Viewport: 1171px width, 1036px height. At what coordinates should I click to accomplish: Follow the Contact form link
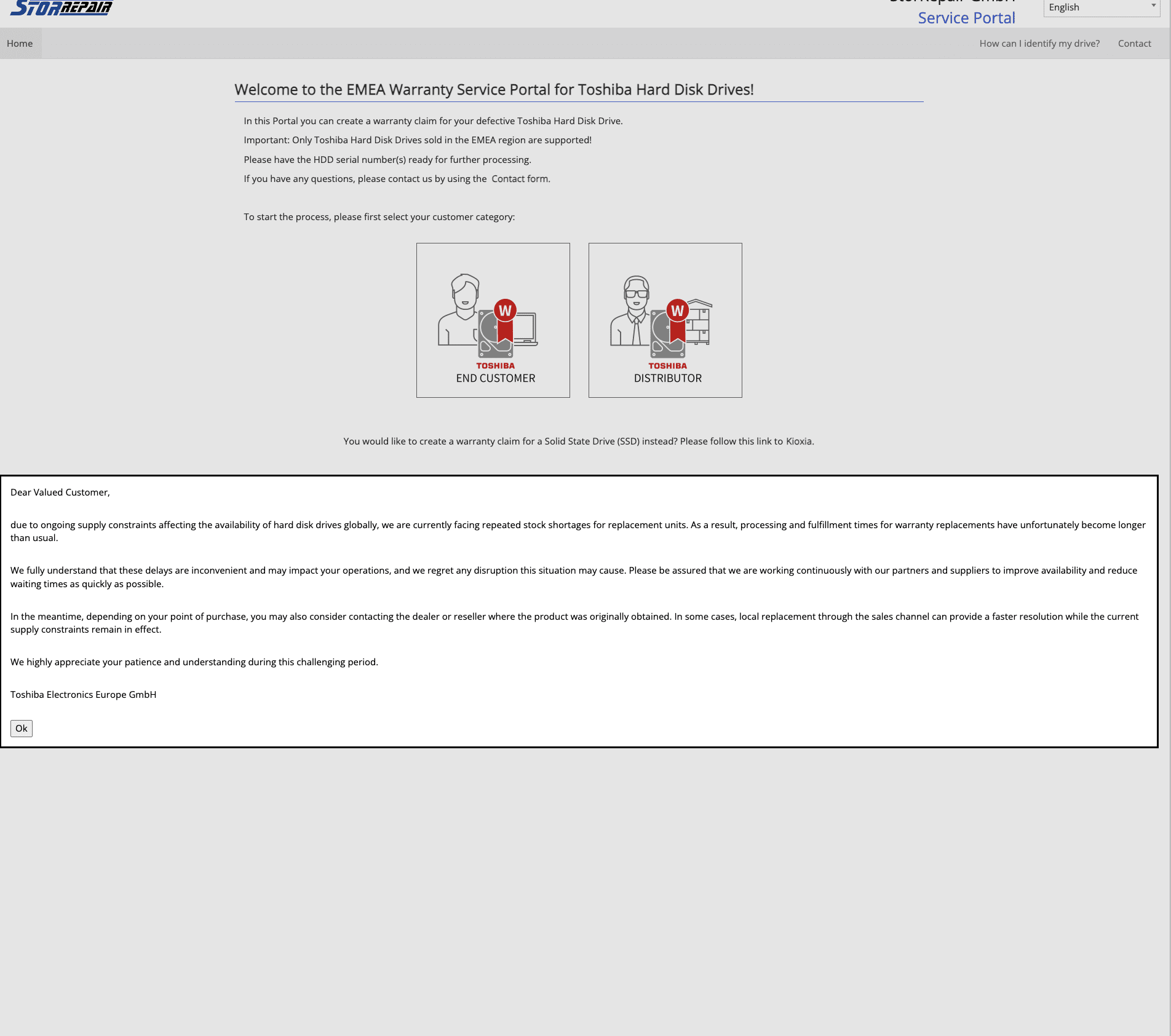(520, 179)
